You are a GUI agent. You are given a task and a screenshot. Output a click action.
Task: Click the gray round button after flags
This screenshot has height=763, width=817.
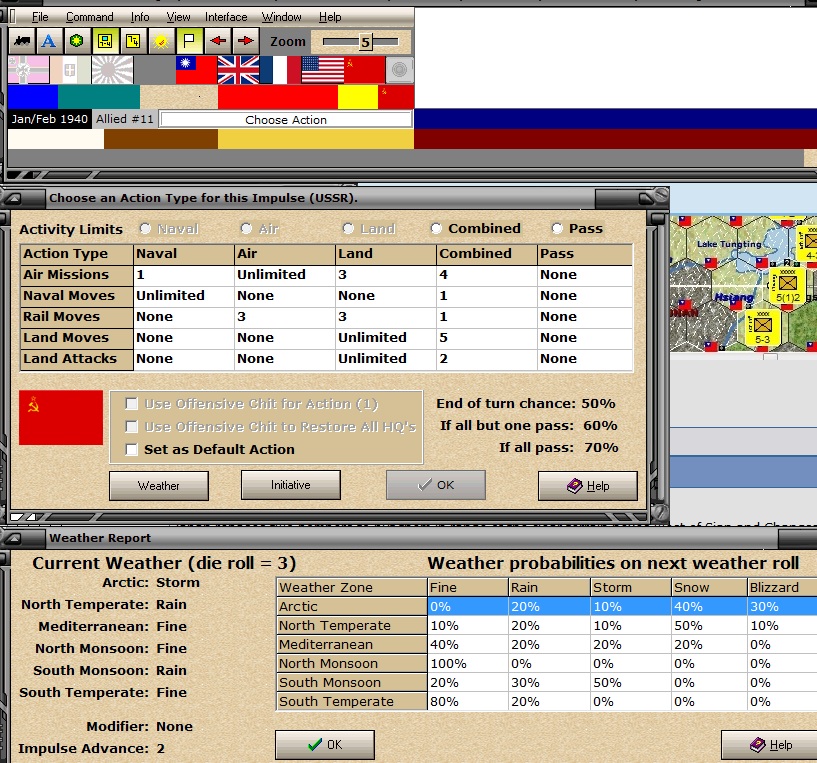(x=400, y=70)
